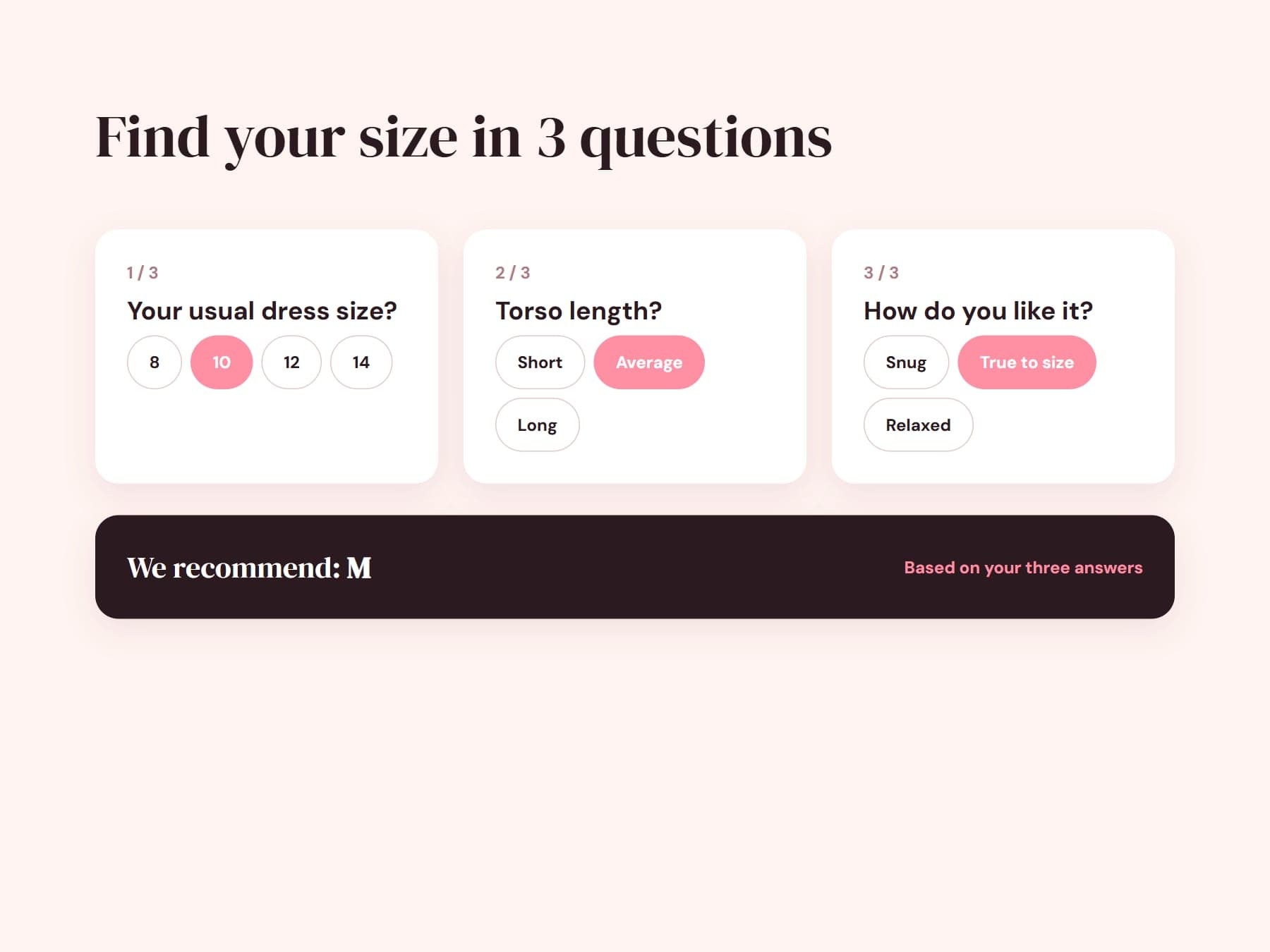Click the 'How do you like it?' heading

point(978,311)
